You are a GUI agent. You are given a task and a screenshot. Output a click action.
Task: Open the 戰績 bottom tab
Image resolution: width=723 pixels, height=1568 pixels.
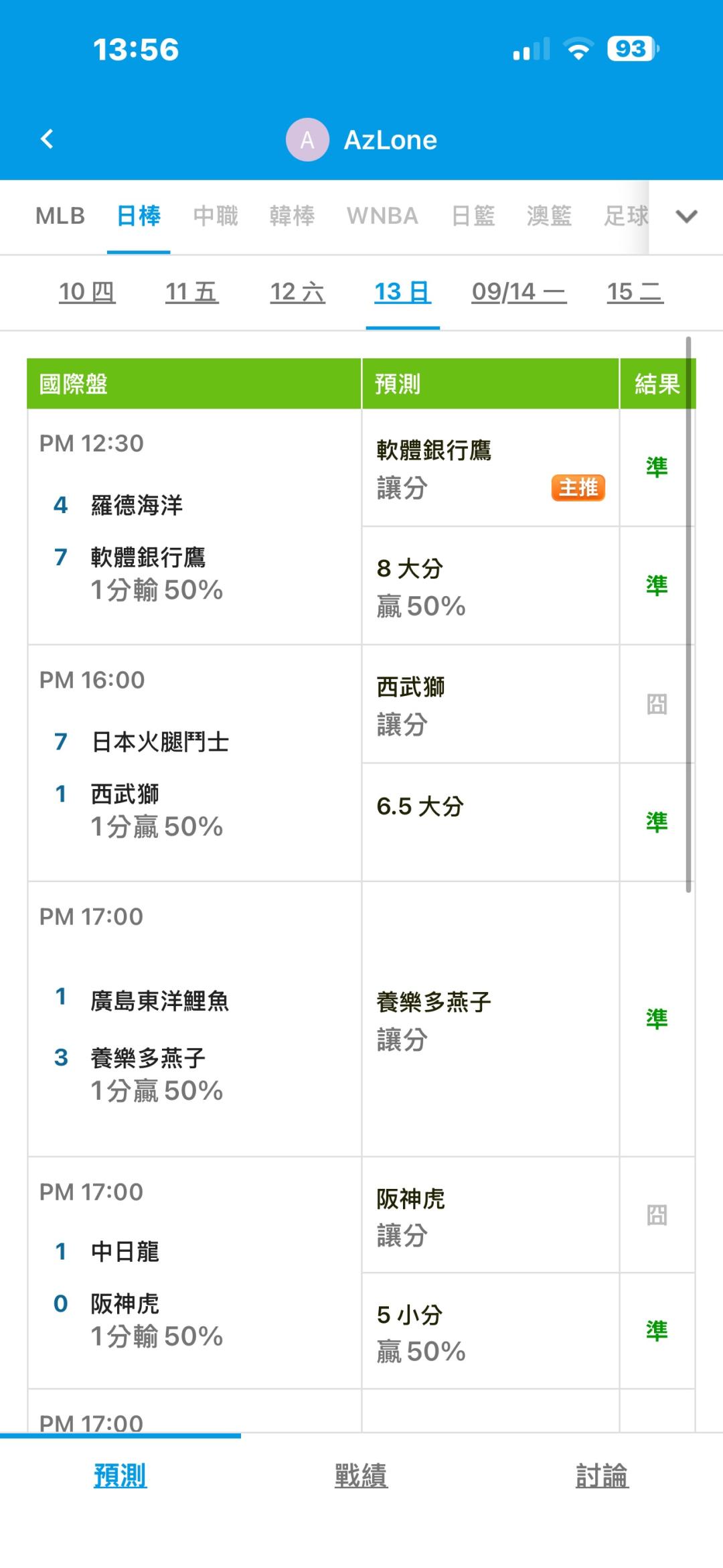[361, 1476]
